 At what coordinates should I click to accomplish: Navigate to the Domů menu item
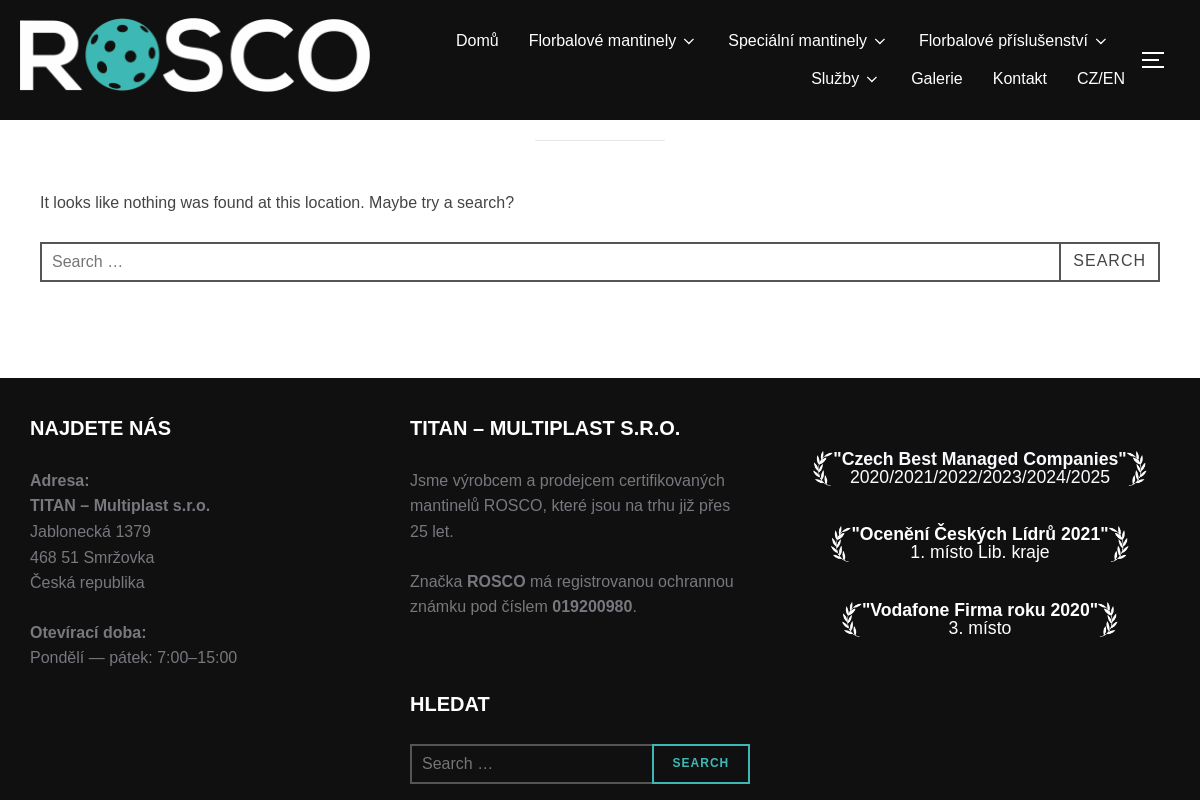click(477, 40)
